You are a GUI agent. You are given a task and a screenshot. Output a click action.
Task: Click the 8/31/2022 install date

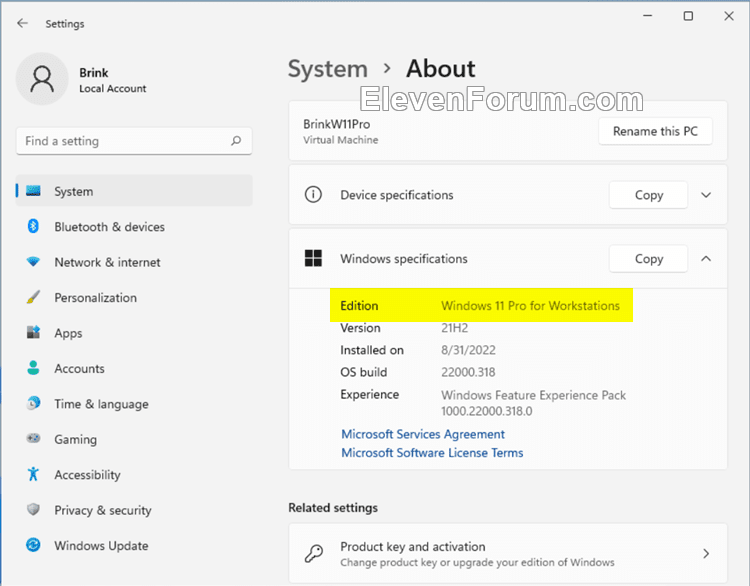(x=468, y=350)
